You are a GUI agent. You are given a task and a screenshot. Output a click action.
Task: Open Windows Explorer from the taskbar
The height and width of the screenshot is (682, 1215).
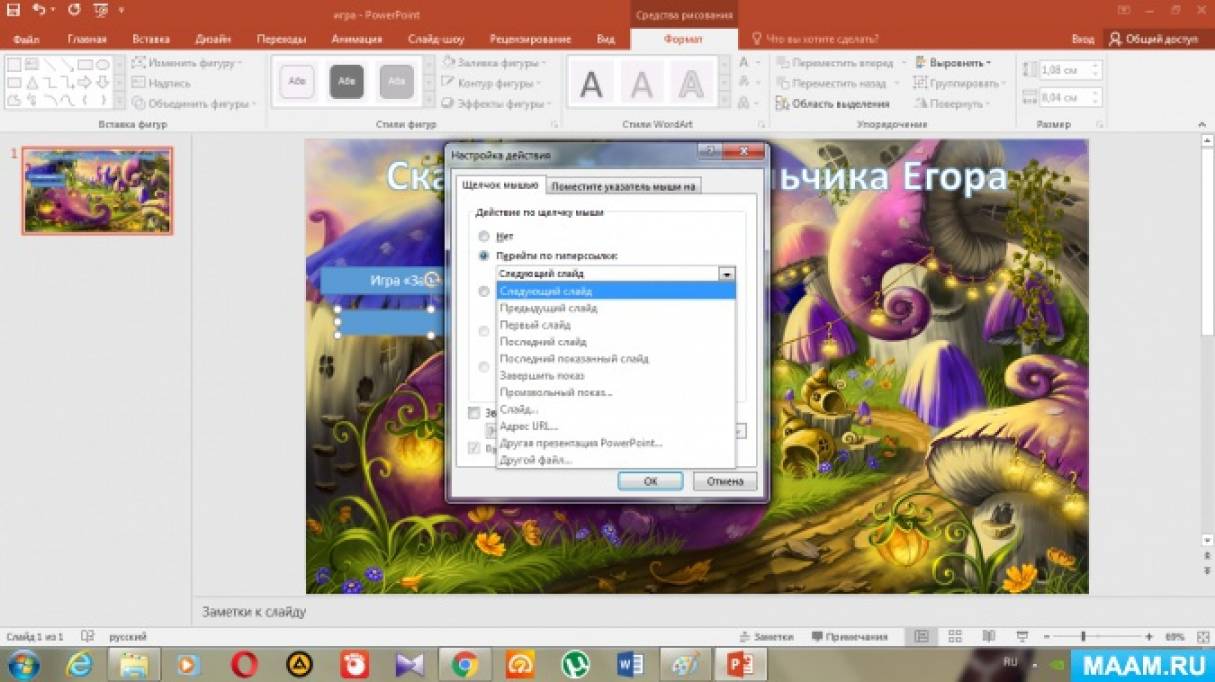(x=134, y=664)
